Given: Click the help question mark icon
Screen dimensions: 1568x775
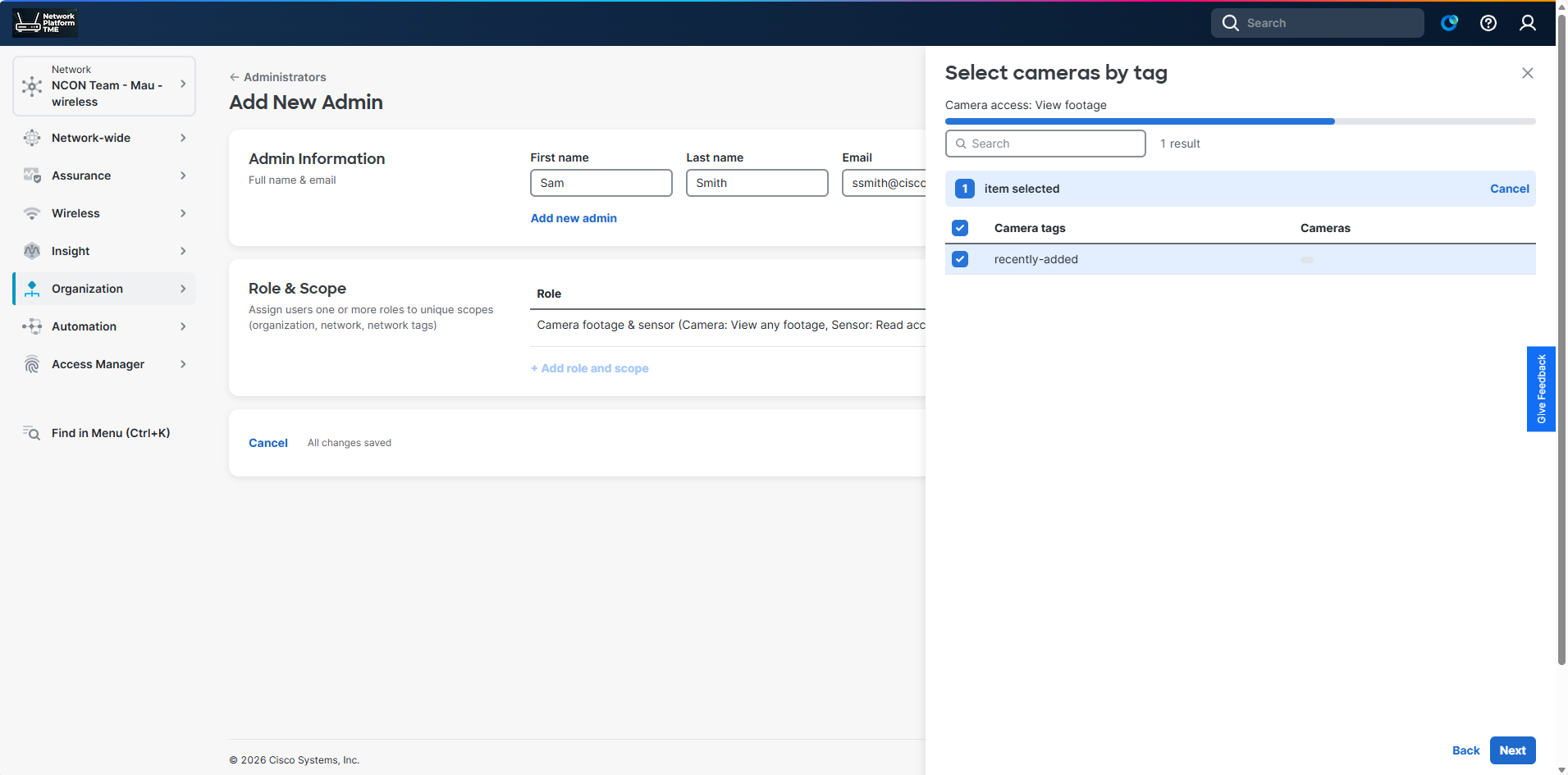Looking at the screenshot, I should pyautogui.click(x=1488, y=23).
